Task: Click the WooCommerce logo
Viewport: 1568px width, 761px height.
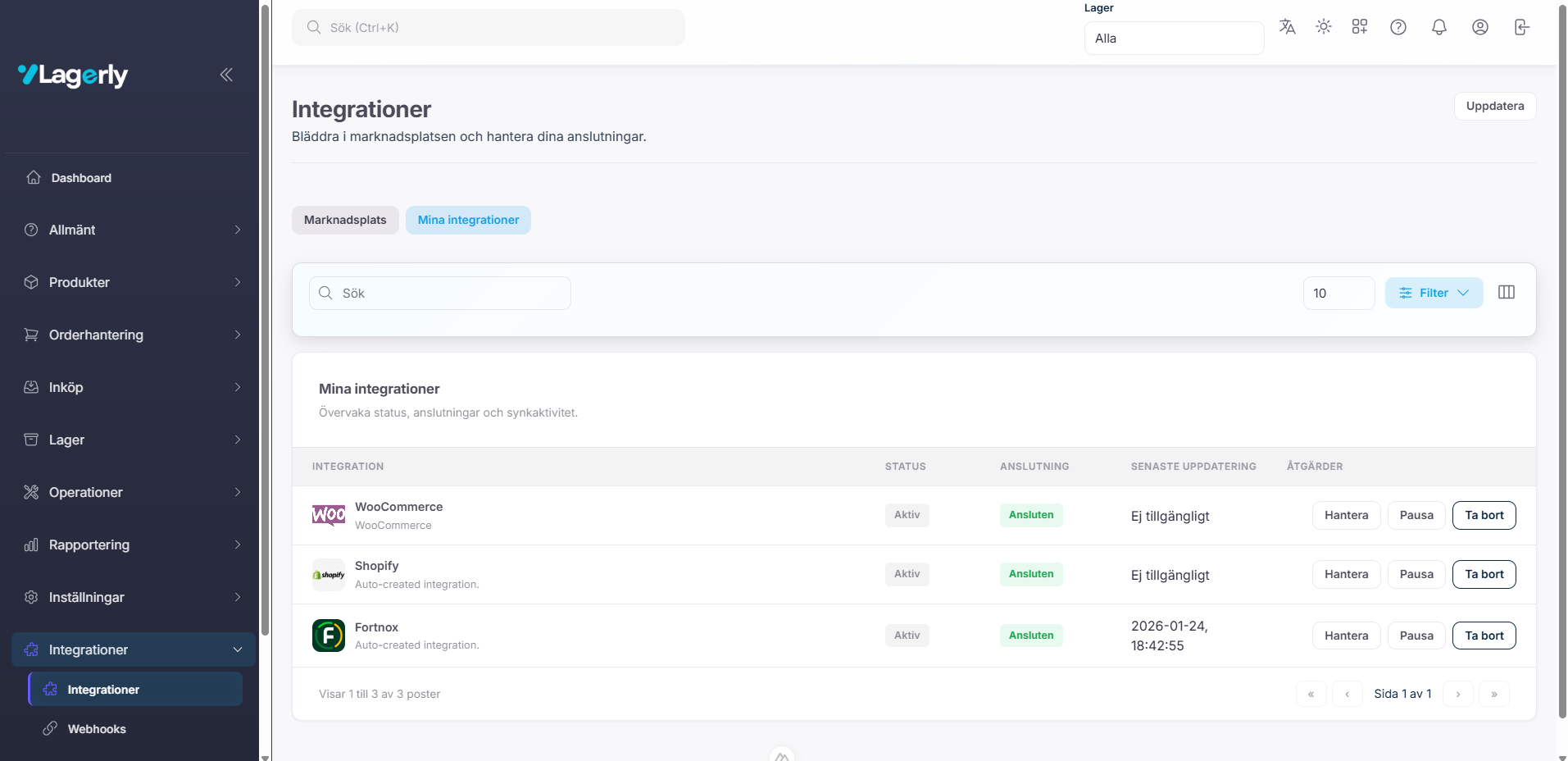Action: coord(328,515)
